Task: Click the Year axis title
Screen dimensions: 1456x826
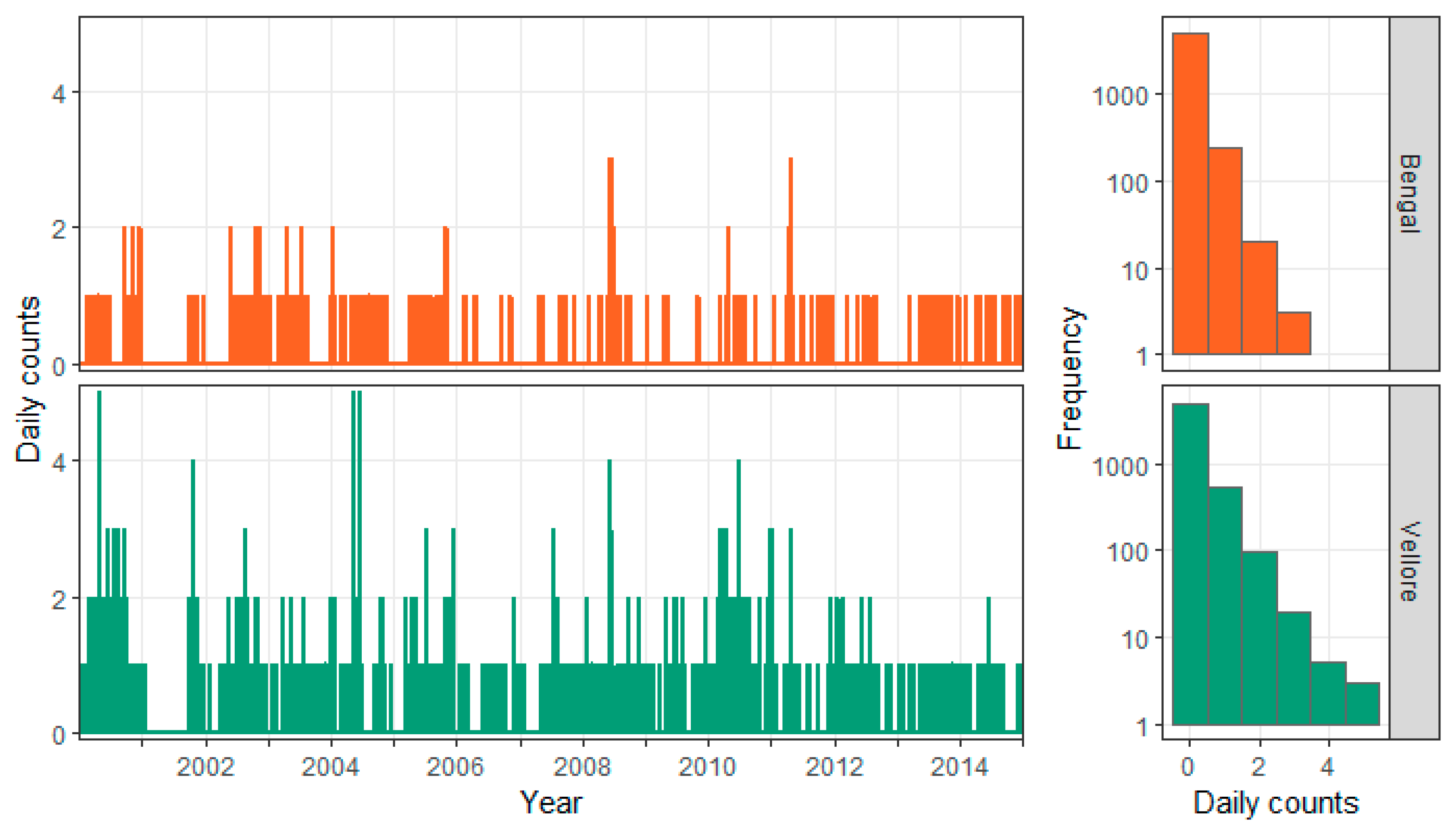Action: 550,803
